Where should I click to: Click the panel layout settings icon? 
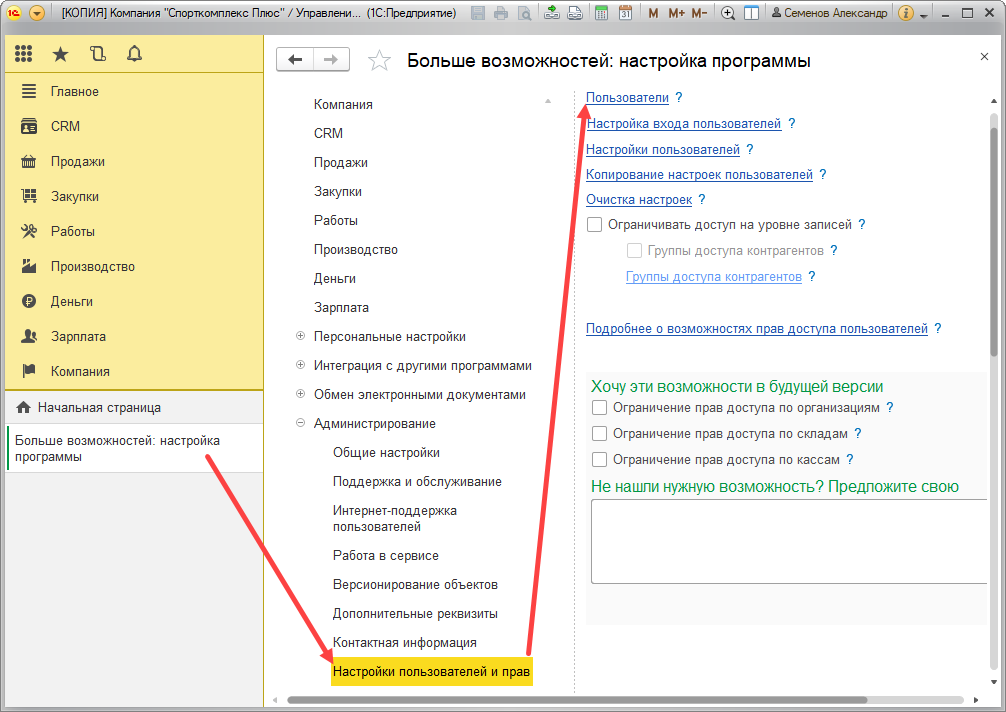[x=751, y=13]
